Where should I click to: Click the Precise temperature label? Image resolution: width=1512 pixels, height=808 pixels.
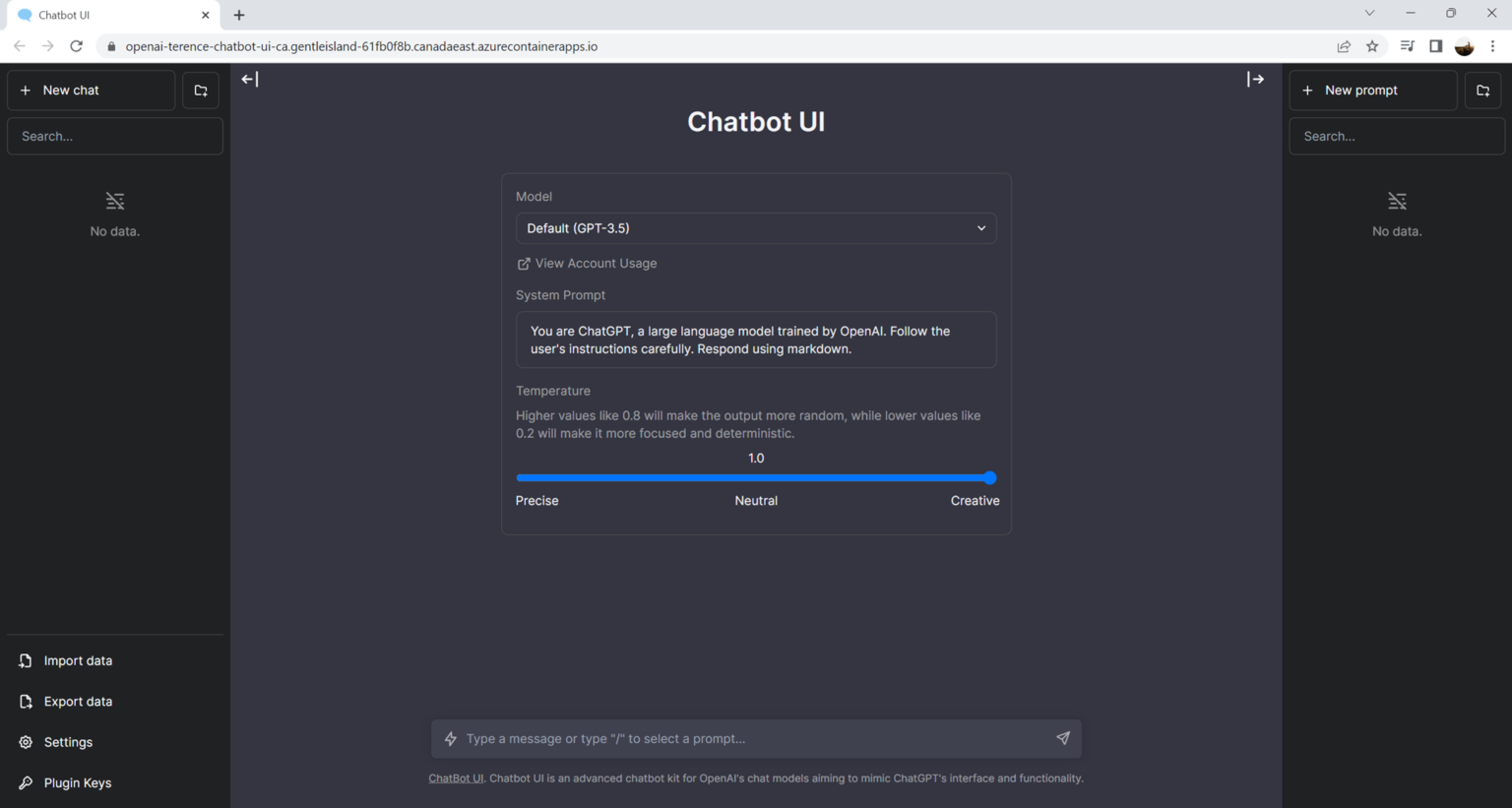536,500
